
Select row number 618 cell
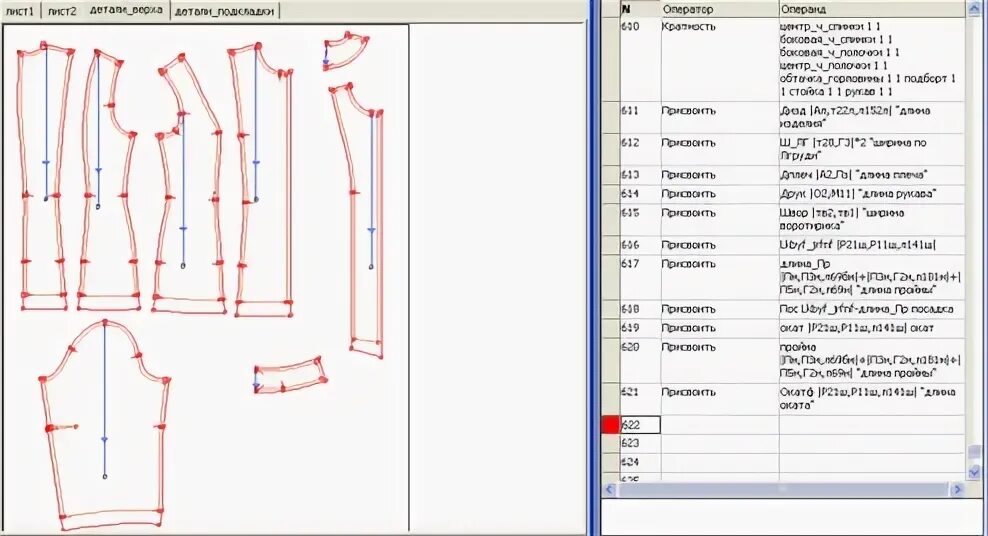(640, 309)
